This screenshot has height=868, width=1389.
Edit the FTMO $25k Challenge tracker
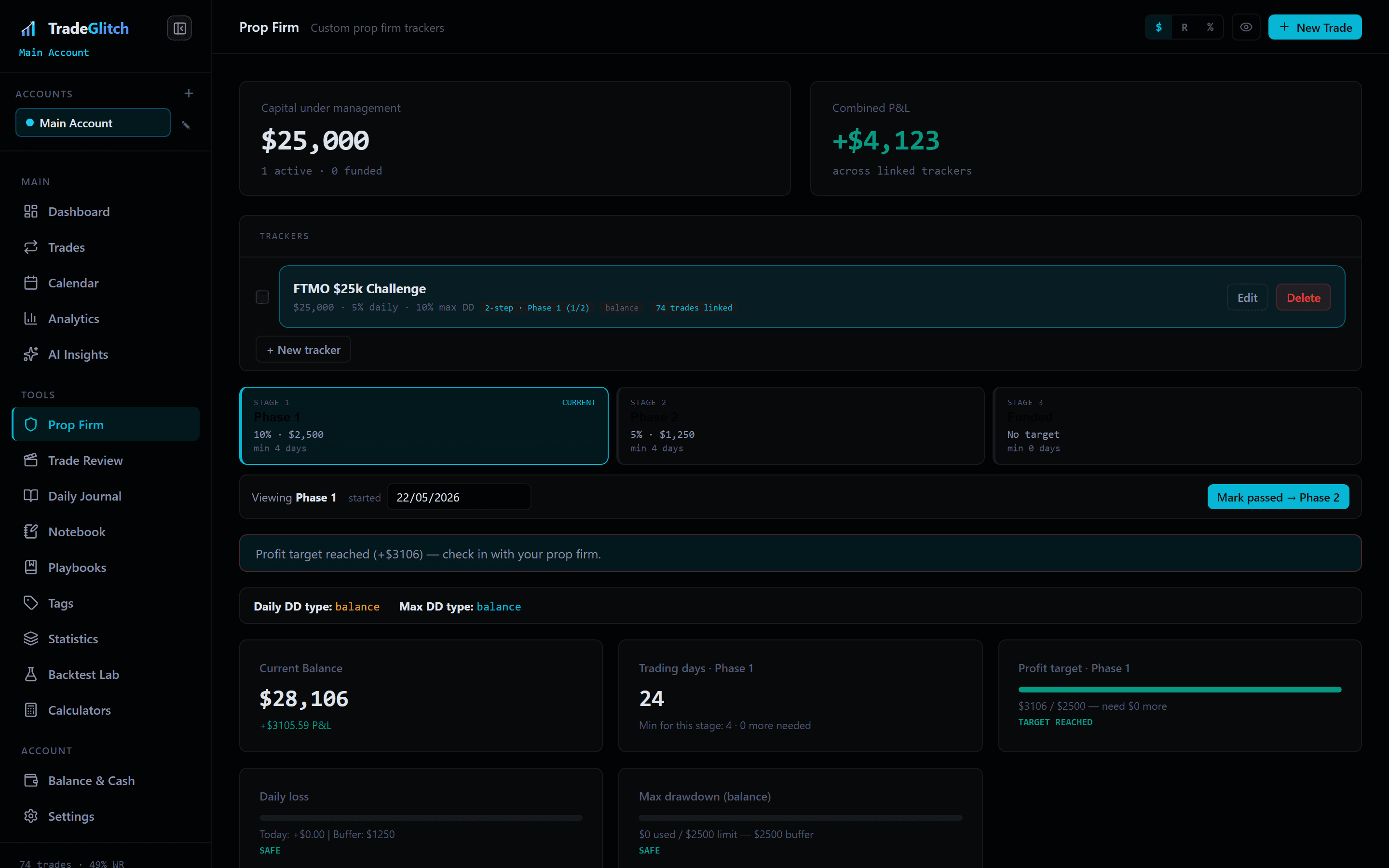click(x=1247, y=298)
